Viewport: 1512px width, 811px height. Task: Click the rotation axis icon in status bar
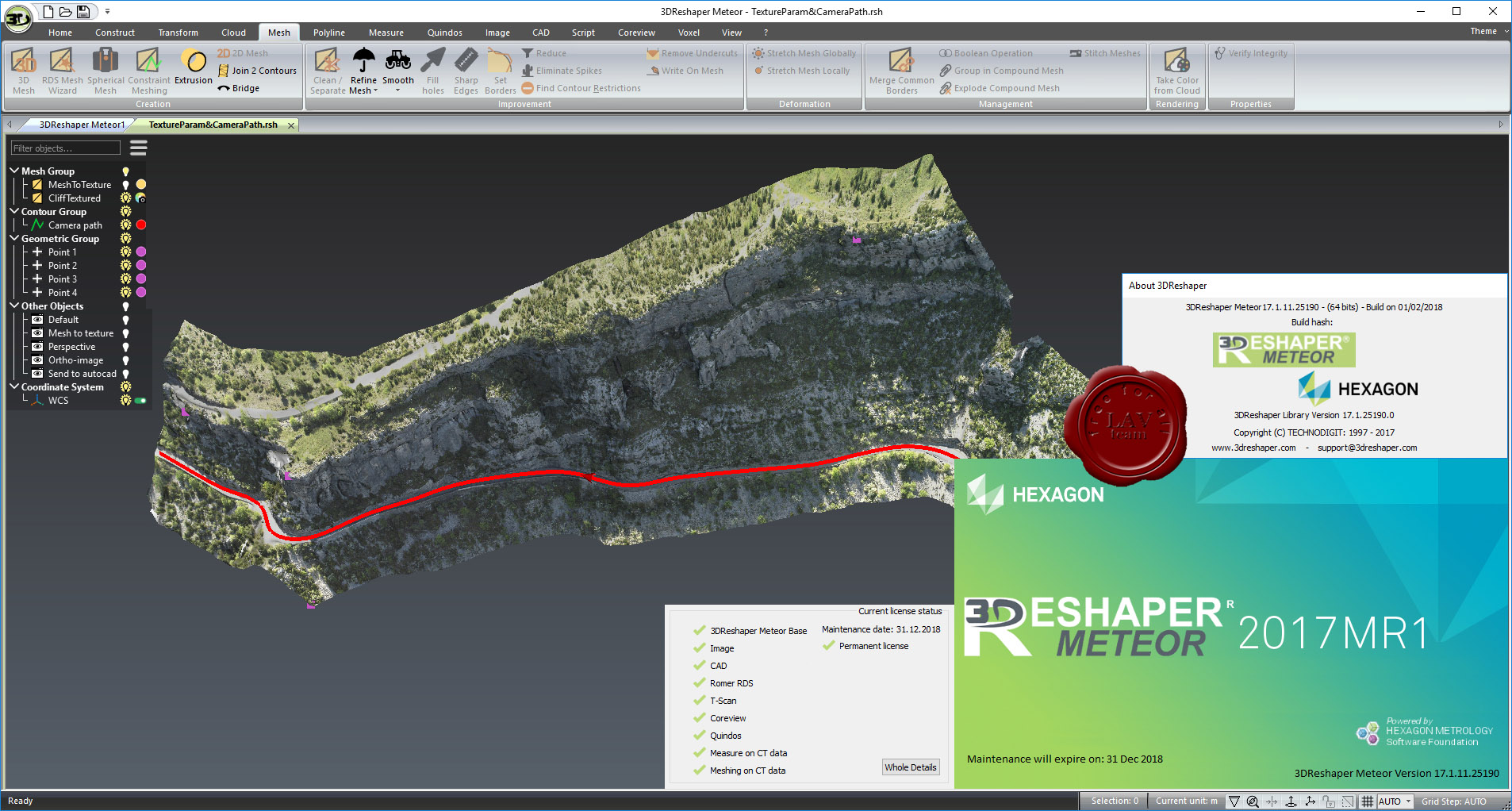click(x=1291, y=801)
